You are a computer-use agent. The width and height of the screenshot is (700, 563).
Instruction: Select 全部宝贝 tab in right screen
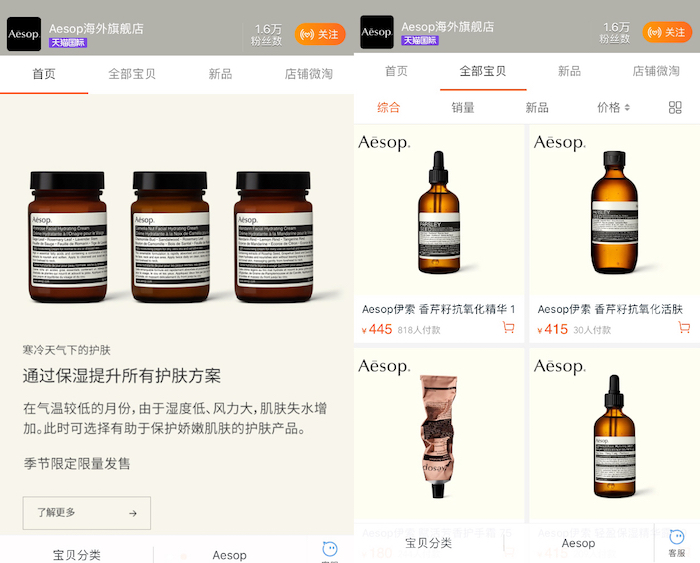483,71
